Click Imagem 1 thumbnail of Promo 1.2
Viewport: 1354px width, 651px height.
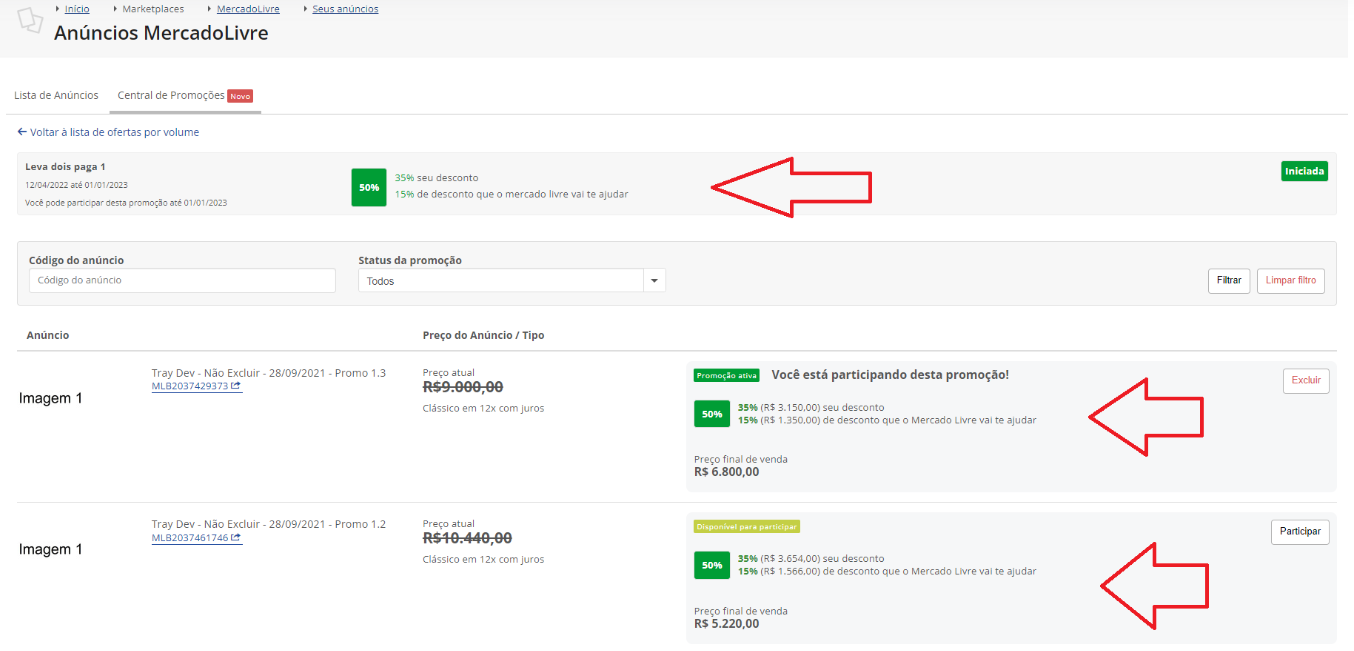[x=51, y=549]
